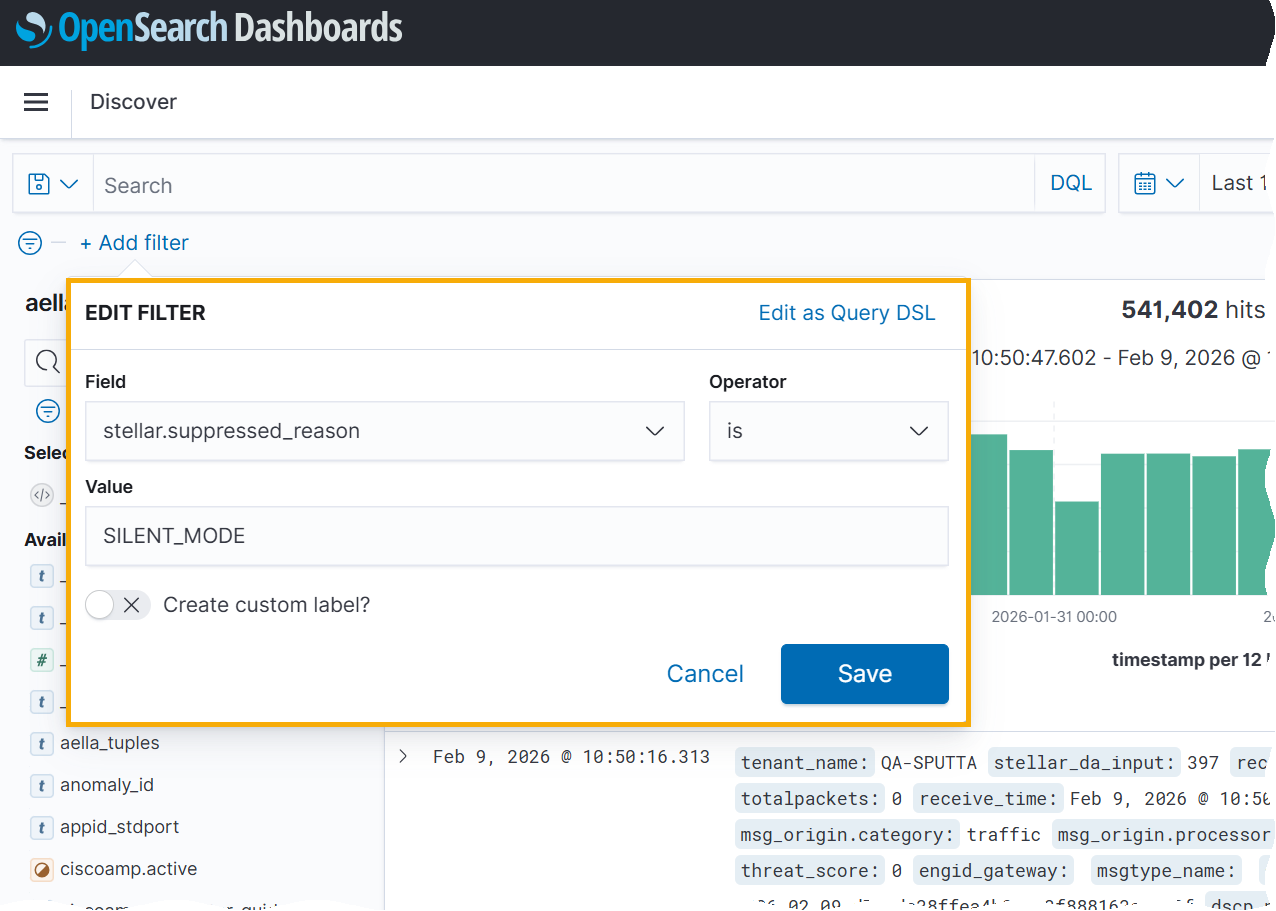The image size is (1276, 911).
Task: Click the ciscoamp.active boolean field icon
Action: 41,869
